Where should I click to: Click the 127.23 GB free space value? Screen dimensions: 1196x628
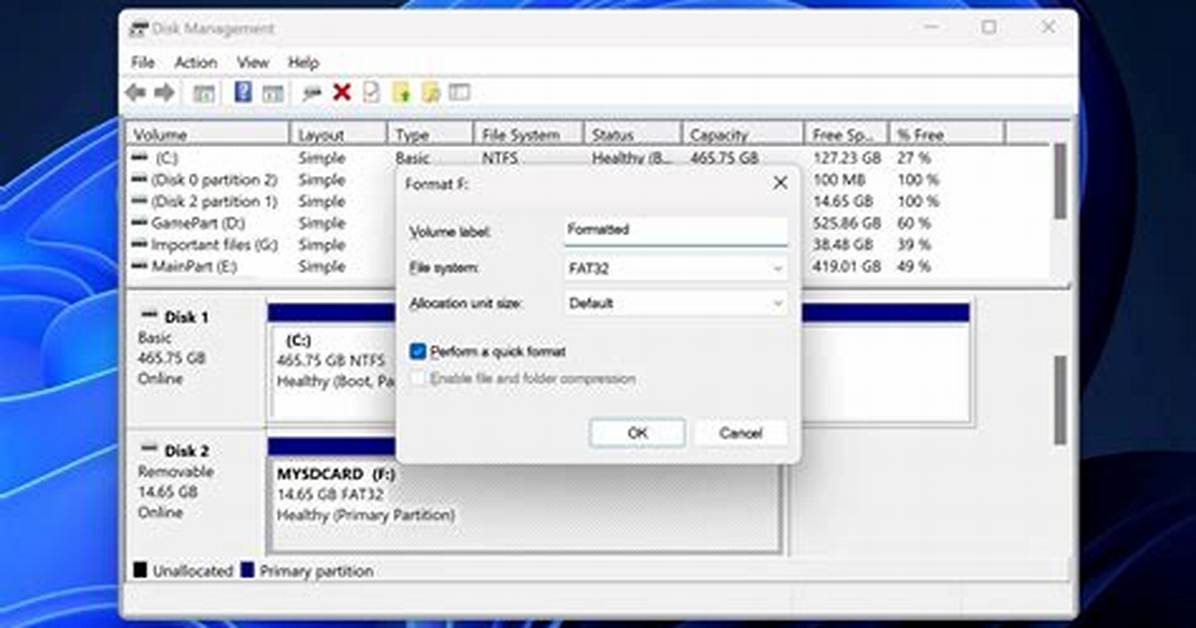(x=847, y=158)
